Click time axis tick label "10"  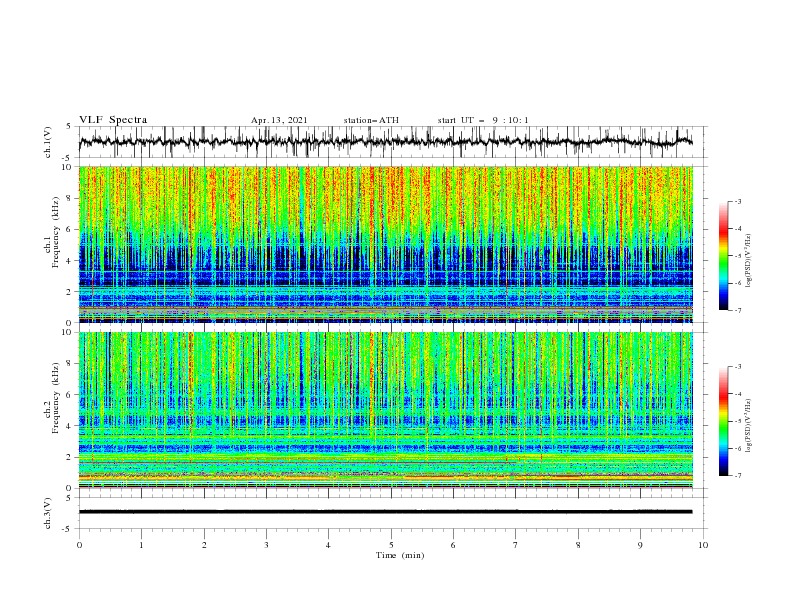[x=703, y=545]
